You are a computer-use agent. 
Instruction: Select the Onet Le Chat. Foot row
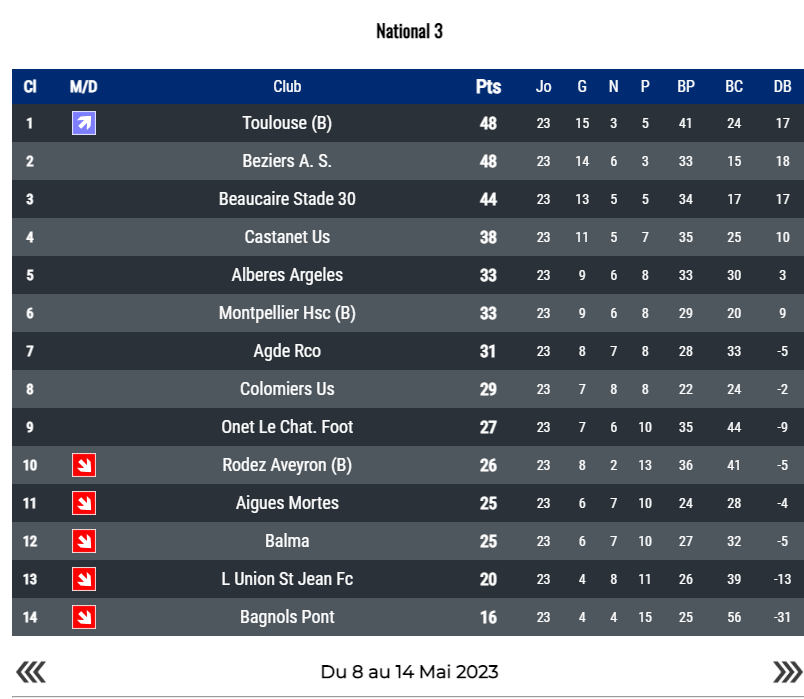(287, 427)
